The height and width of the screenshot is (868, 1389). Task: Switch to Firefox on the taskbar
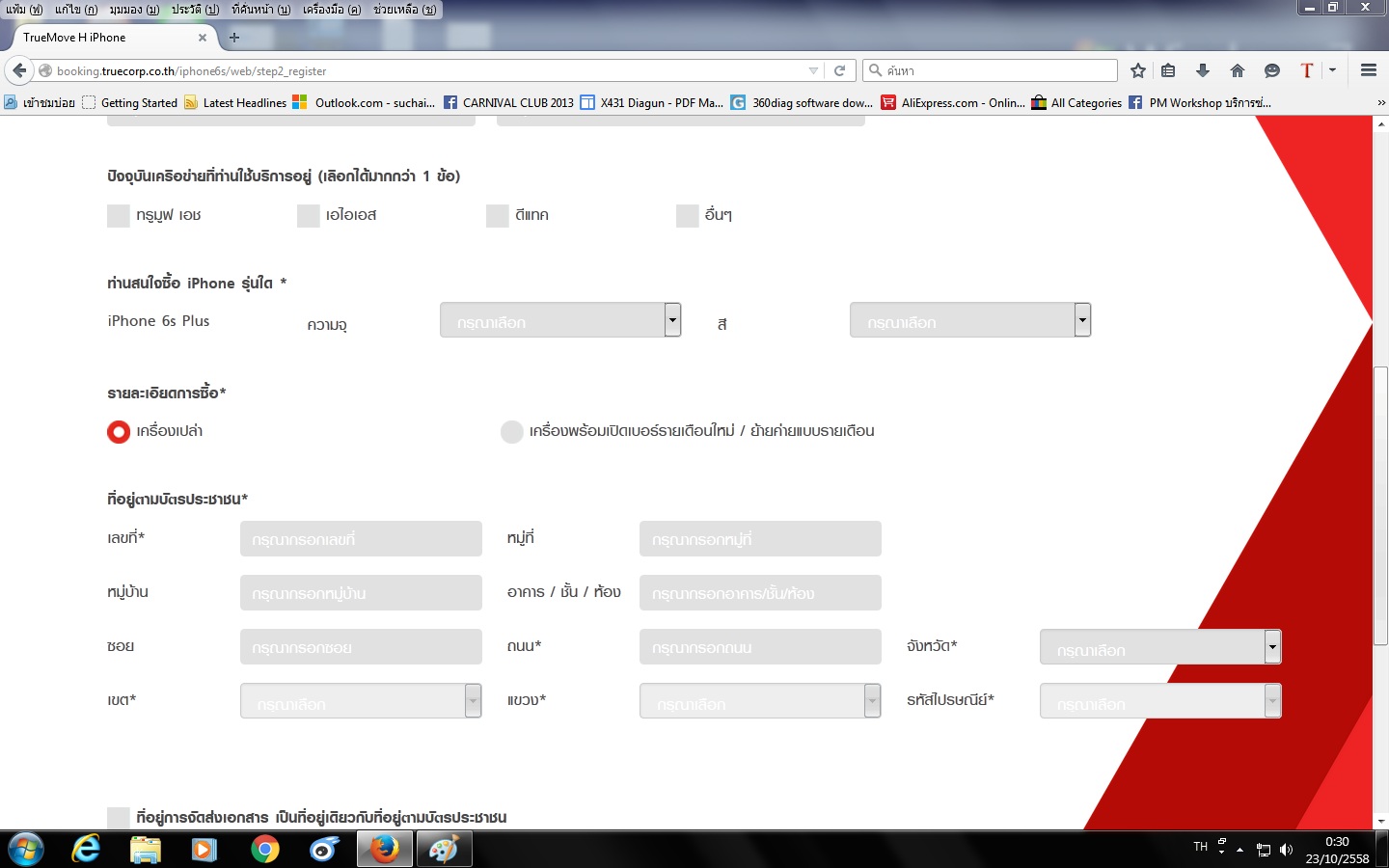[x=384, y=849]
